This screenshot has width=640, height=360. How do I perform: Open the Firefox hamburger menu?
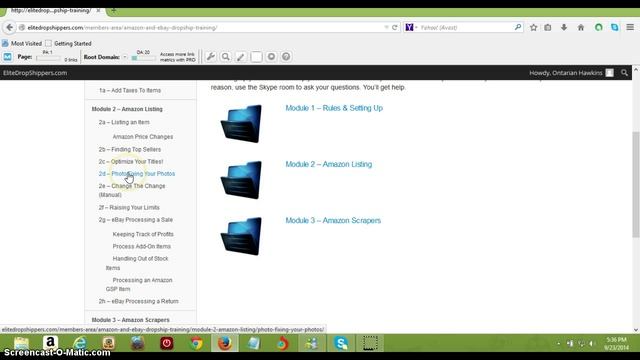click(630, 28)
